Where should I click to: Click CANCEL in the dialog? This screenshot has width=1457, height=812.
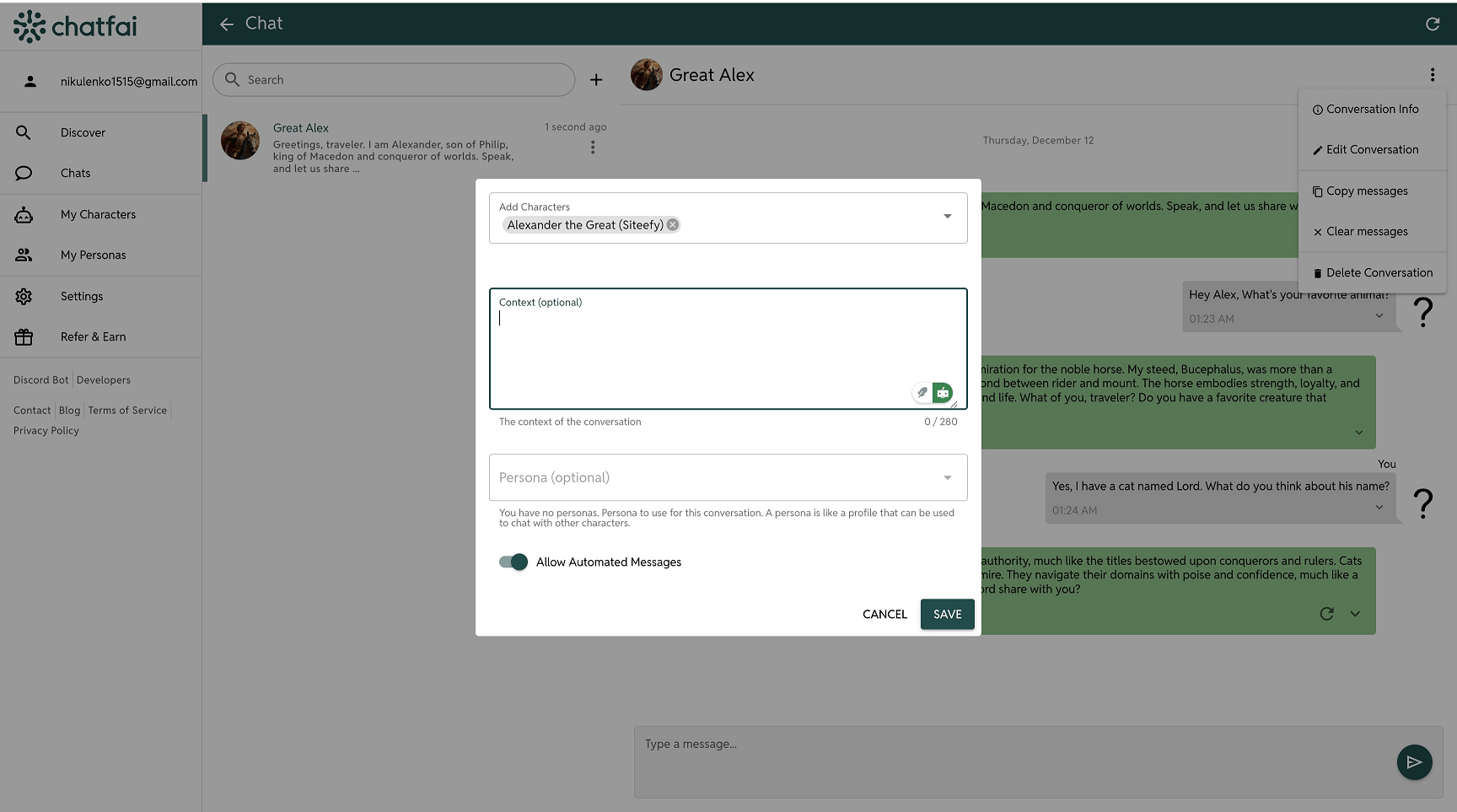(884, 615)
